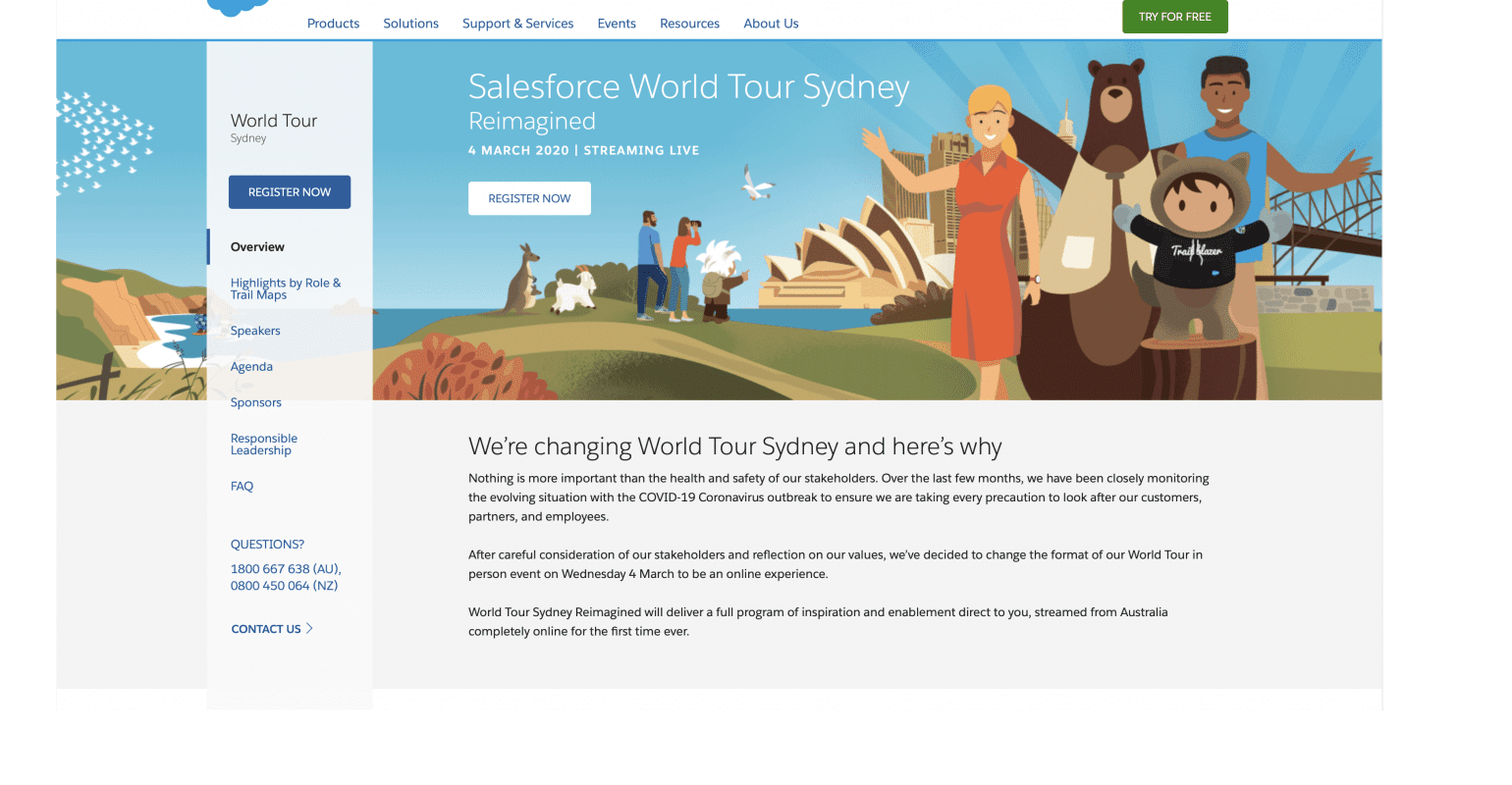Screen dimensions: 1512x785
Task: Open the FAQ page
Action: point(242,487)
